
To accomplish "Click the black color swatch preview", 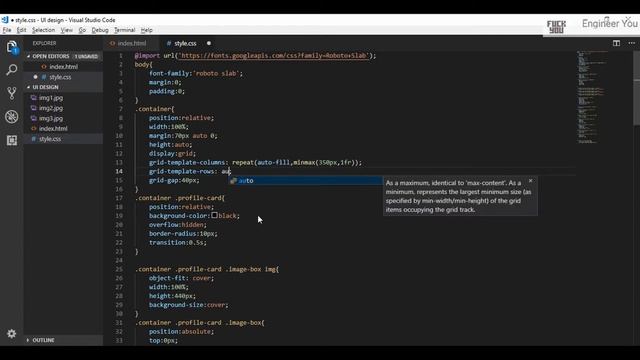I will click(214, 215).
